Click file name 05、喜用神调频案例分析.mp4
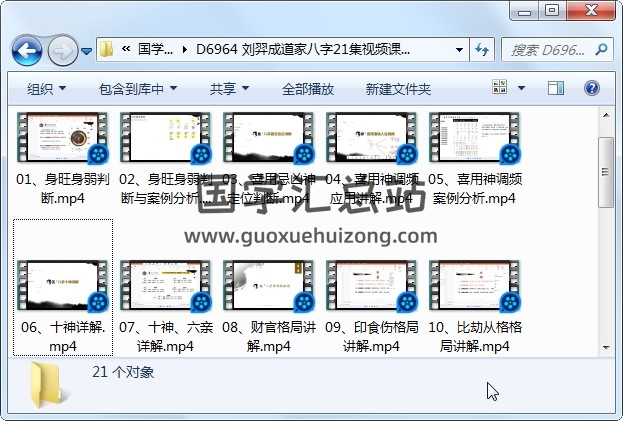This screenshot has height=421, width=623. (475, 189)
